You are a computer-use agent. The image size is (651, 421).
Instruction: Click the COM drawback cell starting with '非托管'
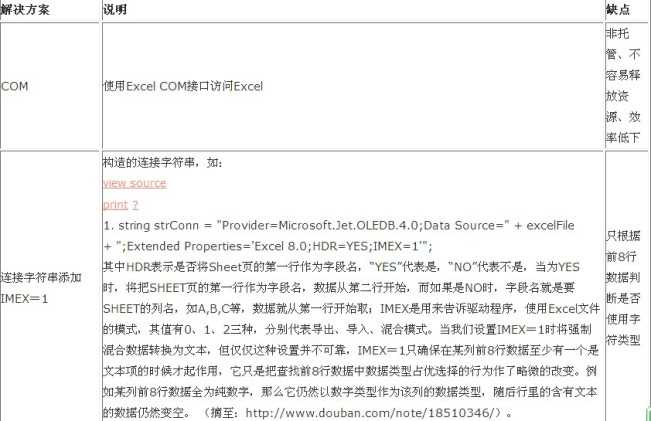pyautogui.click(x=623, y=85)
